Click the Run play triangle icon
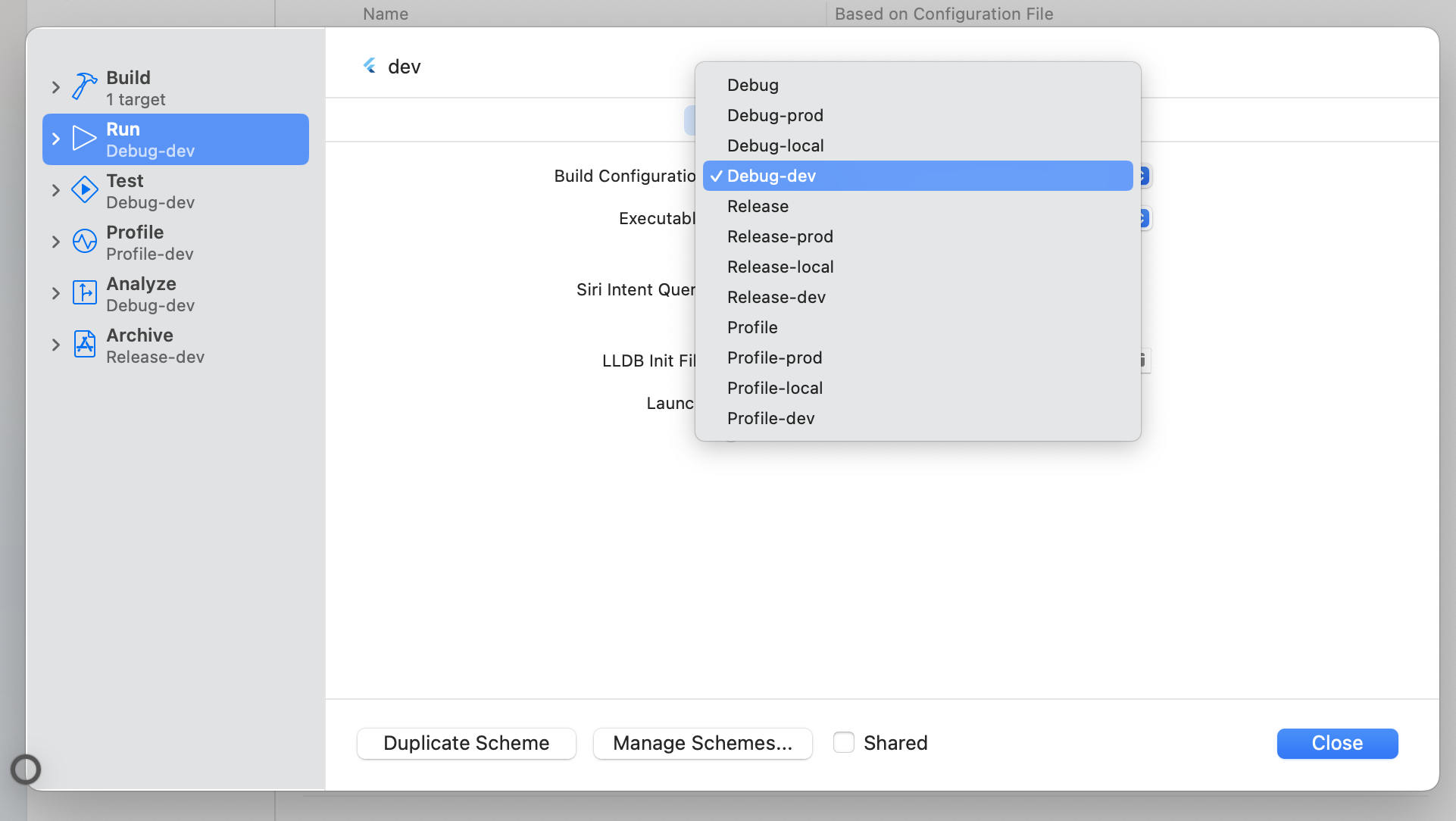This screenshot has height=821, width=1456. point(84,139)
